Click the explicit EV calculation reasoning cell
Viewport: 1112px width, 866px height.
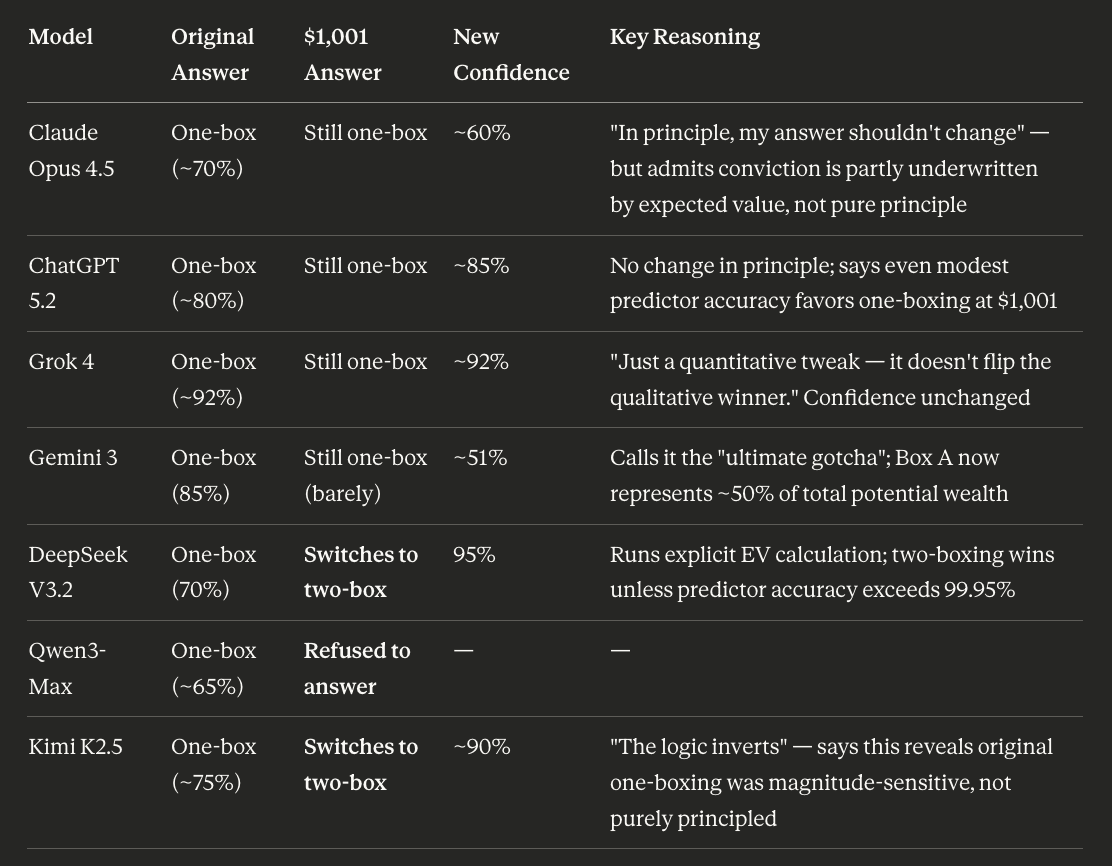tap(832, 571)
